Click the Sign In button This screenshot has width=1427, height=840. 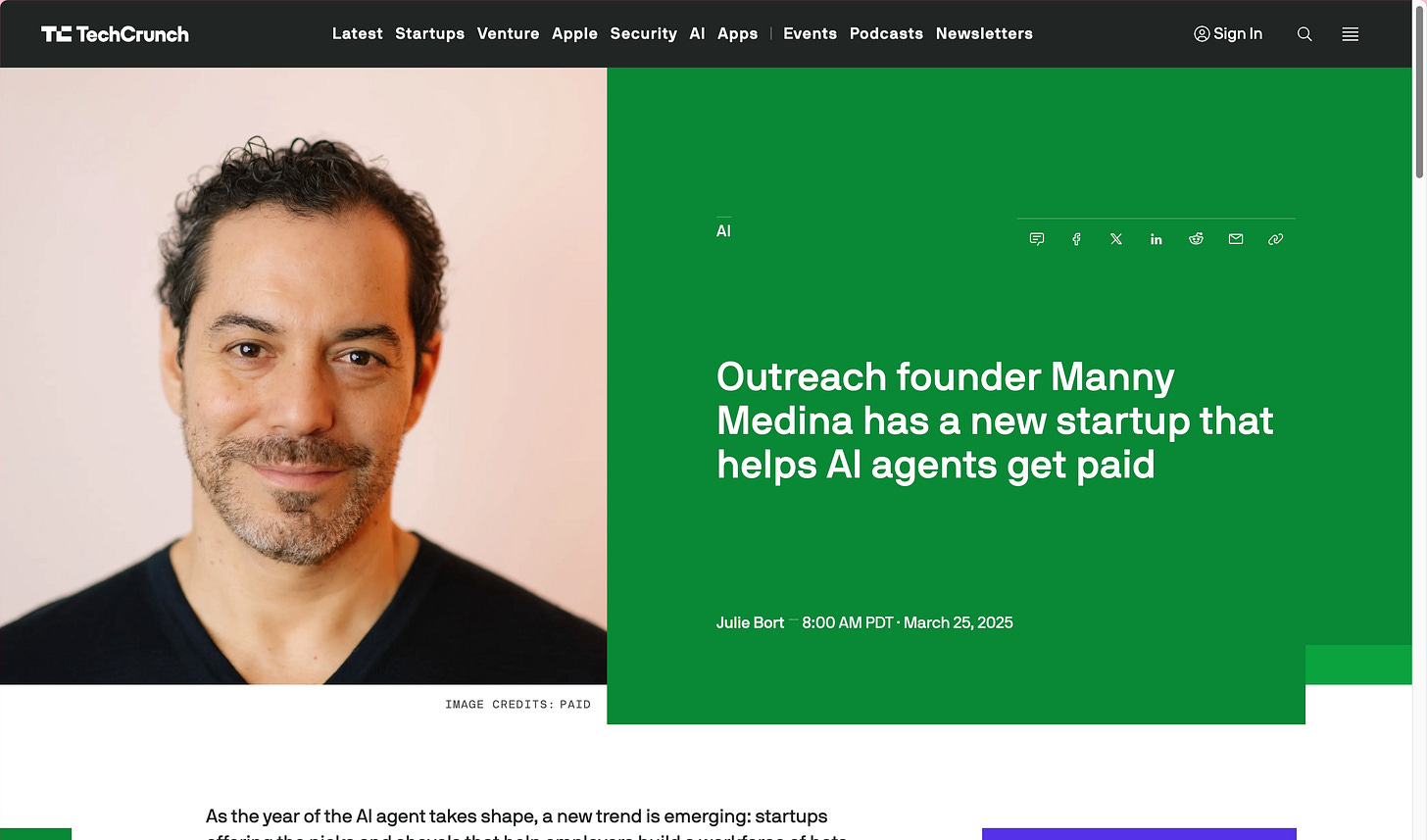click(x=1228, y=33)
